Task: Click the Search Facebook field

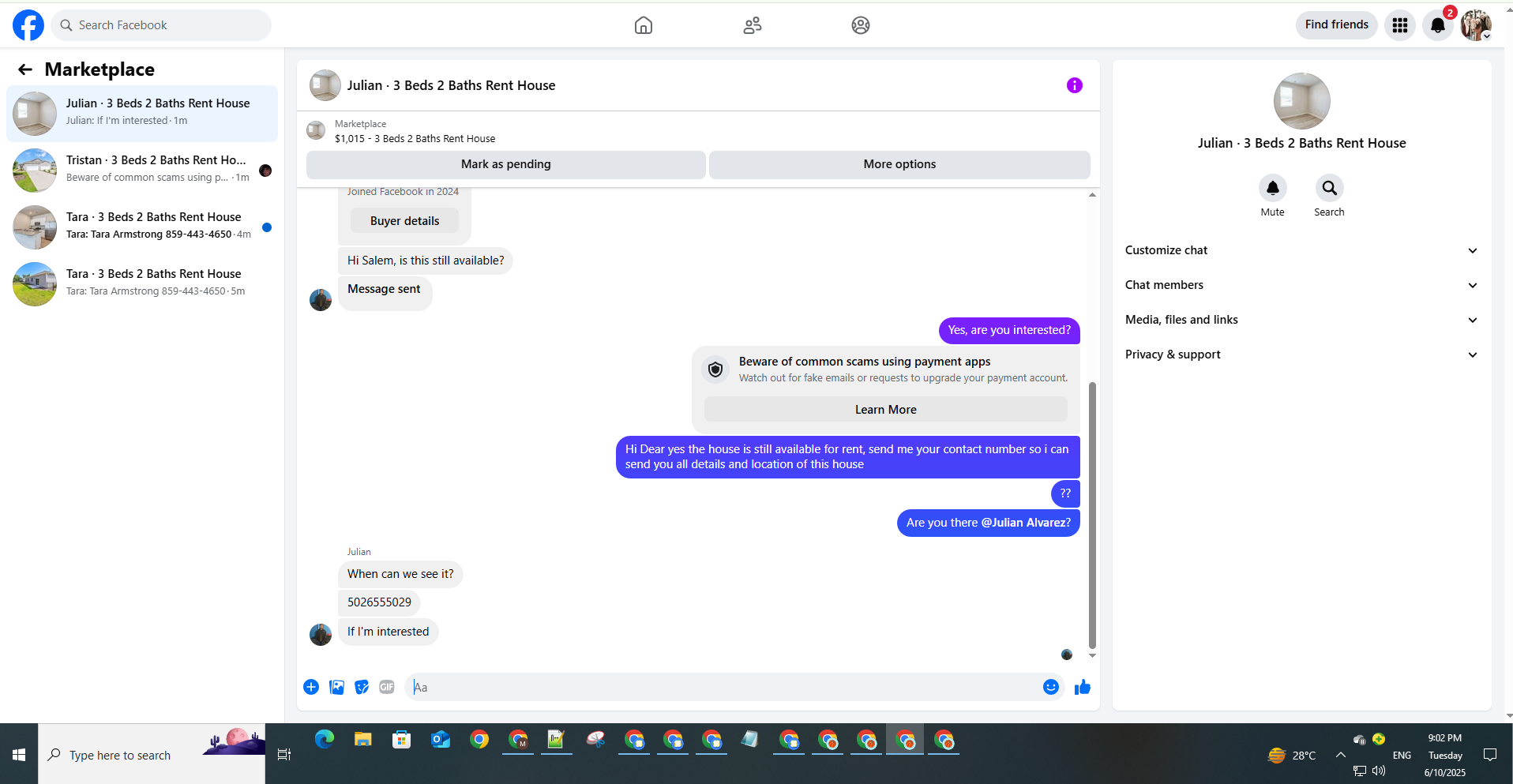Action: pyautogui.click(x=161, y=25)
